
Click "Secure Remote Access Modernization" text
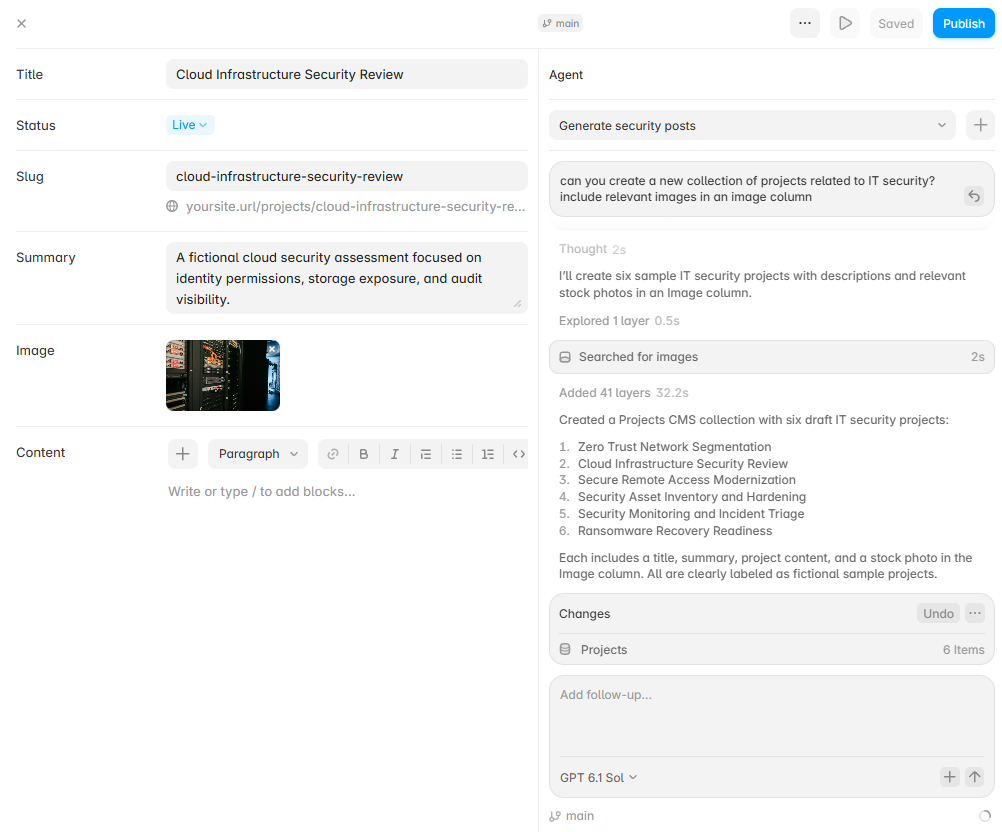(x=686, y=480)
